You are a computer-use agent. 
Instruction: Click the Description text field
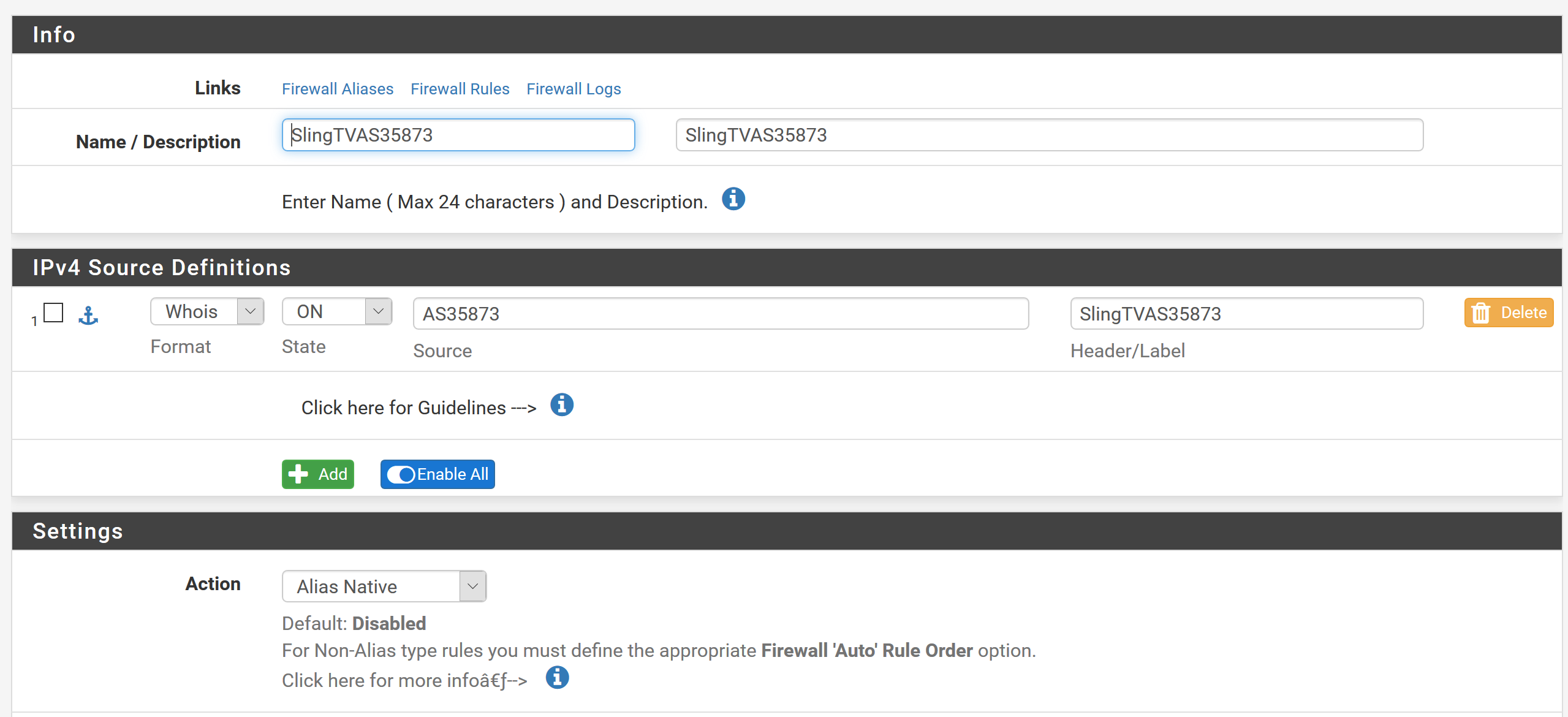[1048, 135]
